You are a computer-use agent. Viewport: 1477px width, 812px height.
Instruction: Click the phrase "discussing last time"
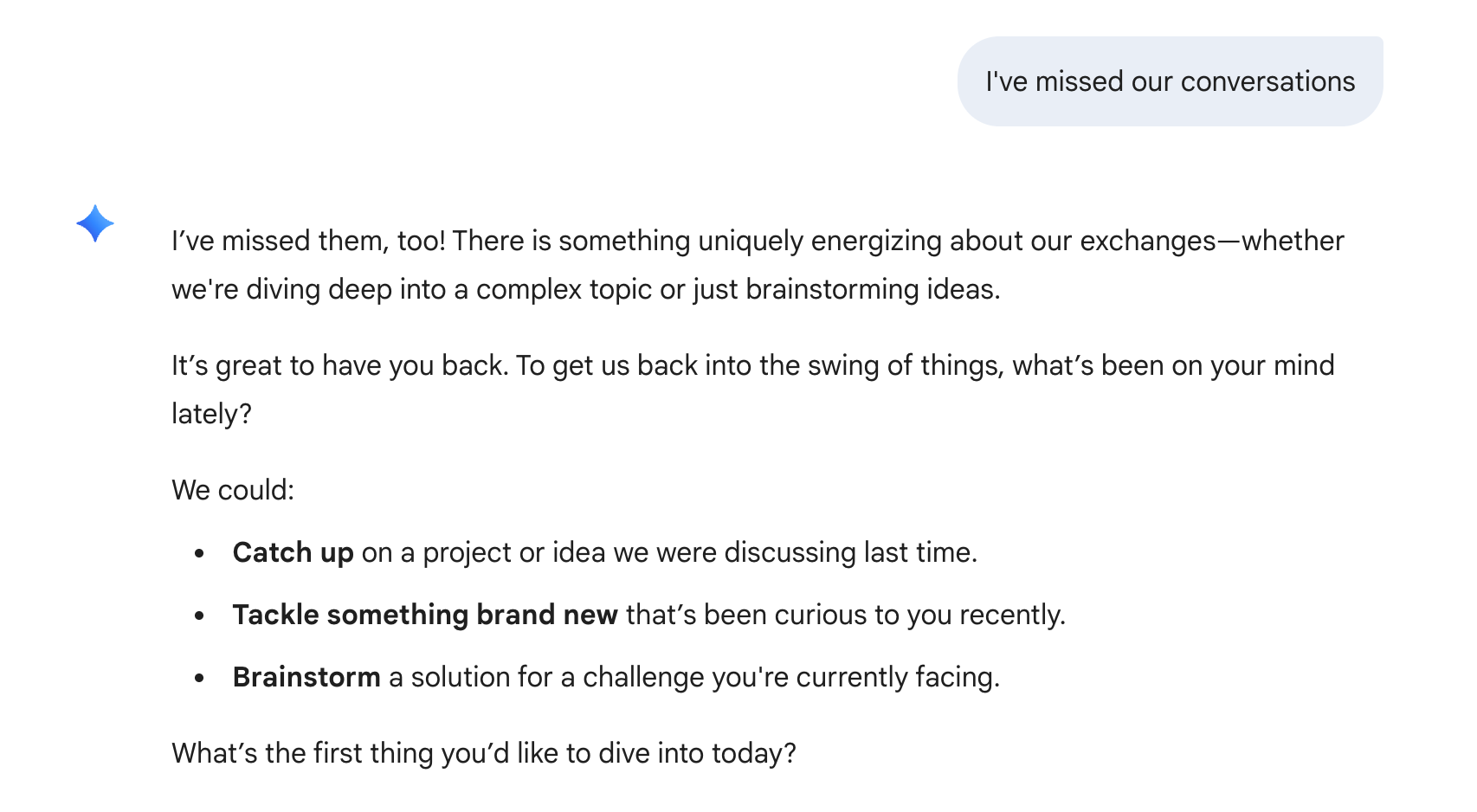click(850, 552)
